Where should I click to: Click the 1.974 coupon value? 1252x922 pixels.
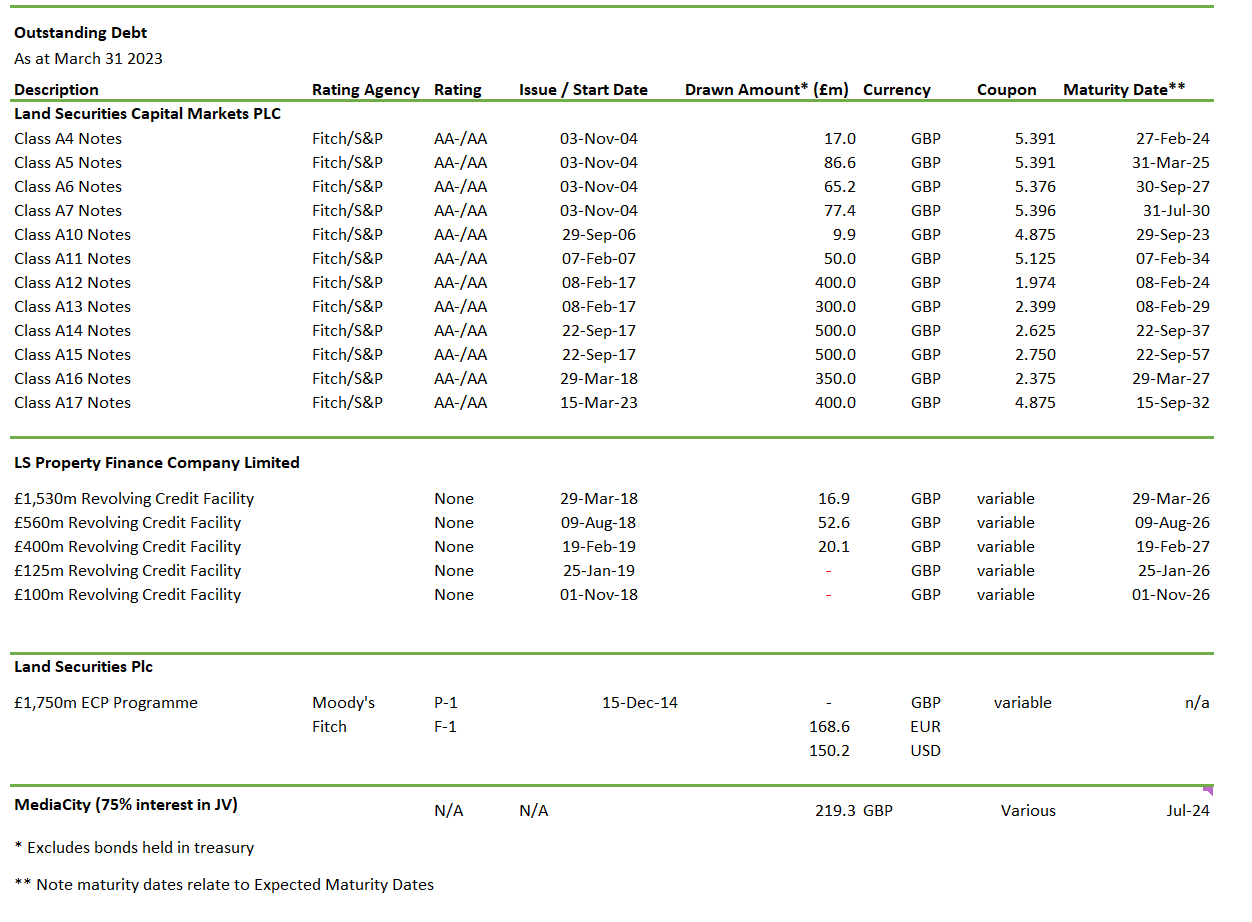(1035, 282)
